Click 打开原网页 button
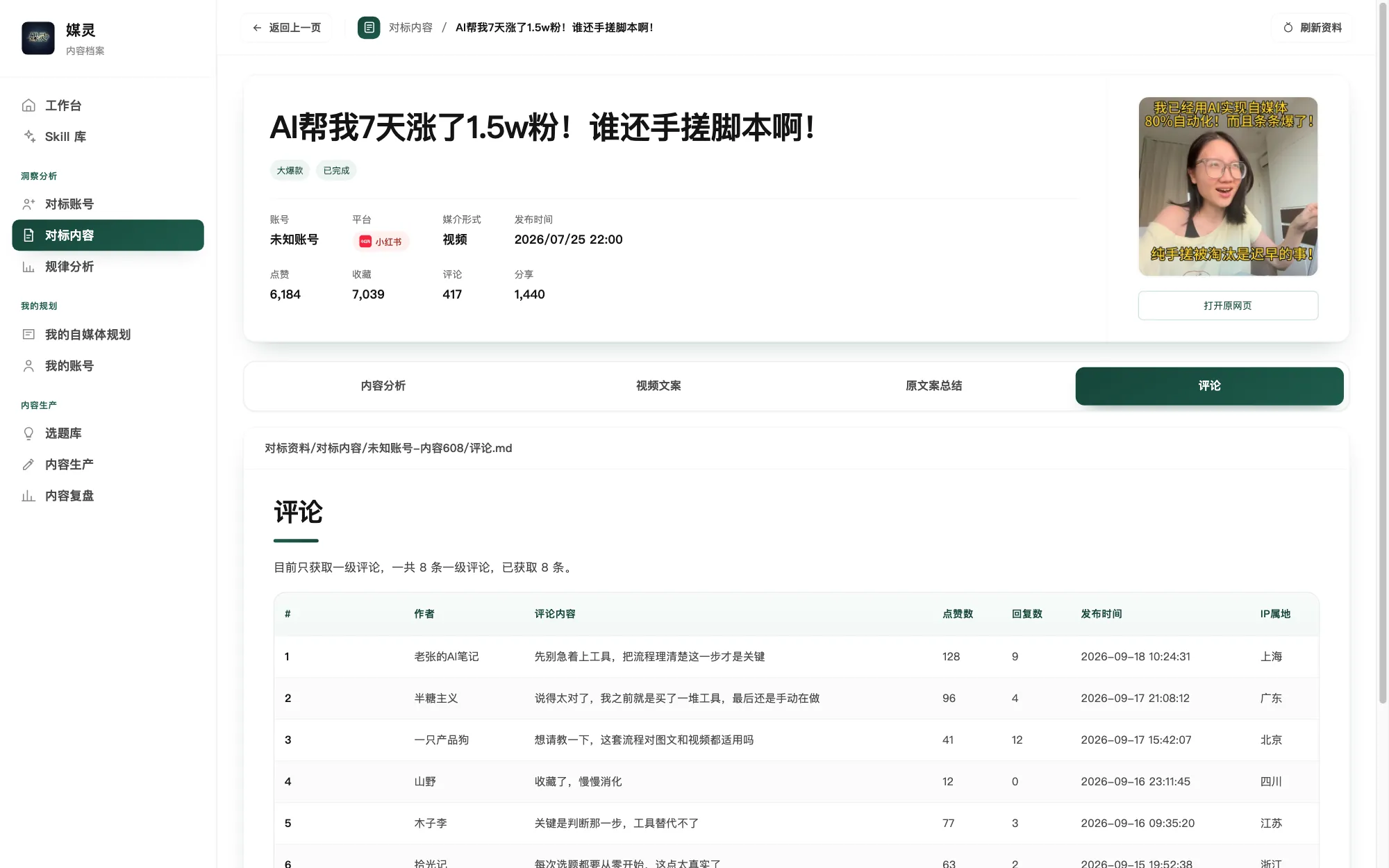The image size is (1389, 868). [x=1228, y=306]
